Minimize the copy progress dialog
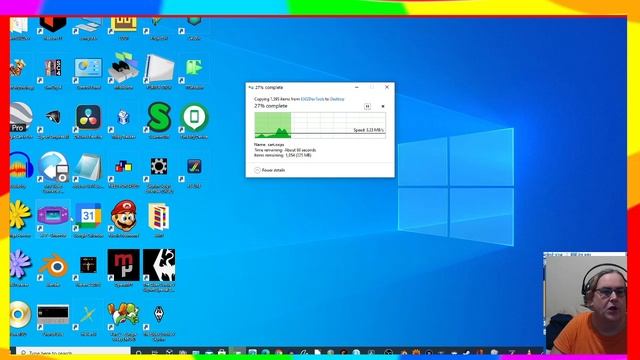 tap(357, 87)
